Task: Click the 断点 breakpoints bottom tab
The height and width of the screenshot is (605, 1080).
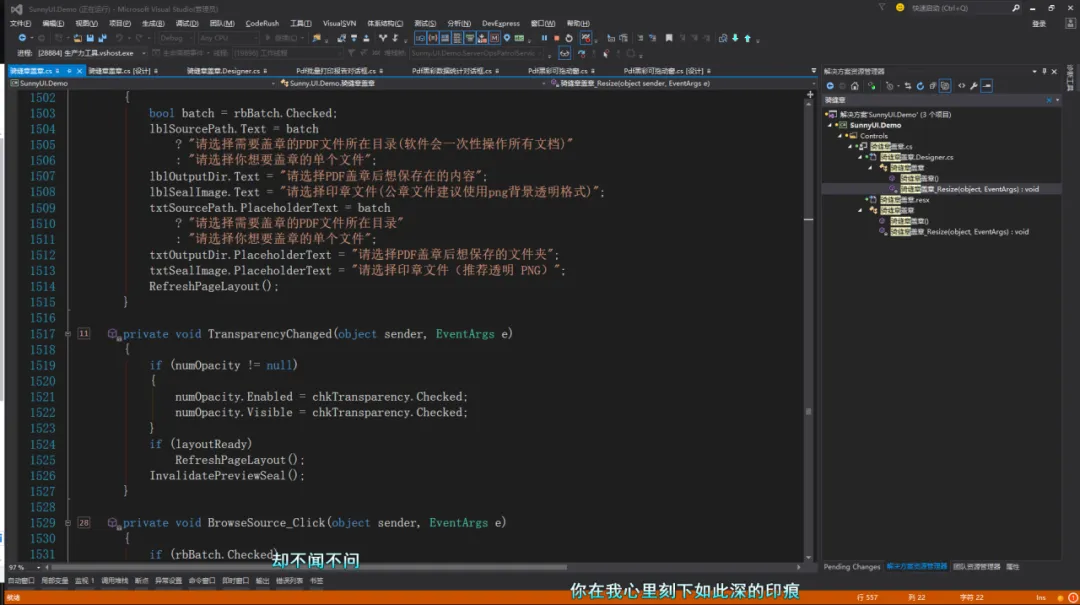Action: pos(141,582)
